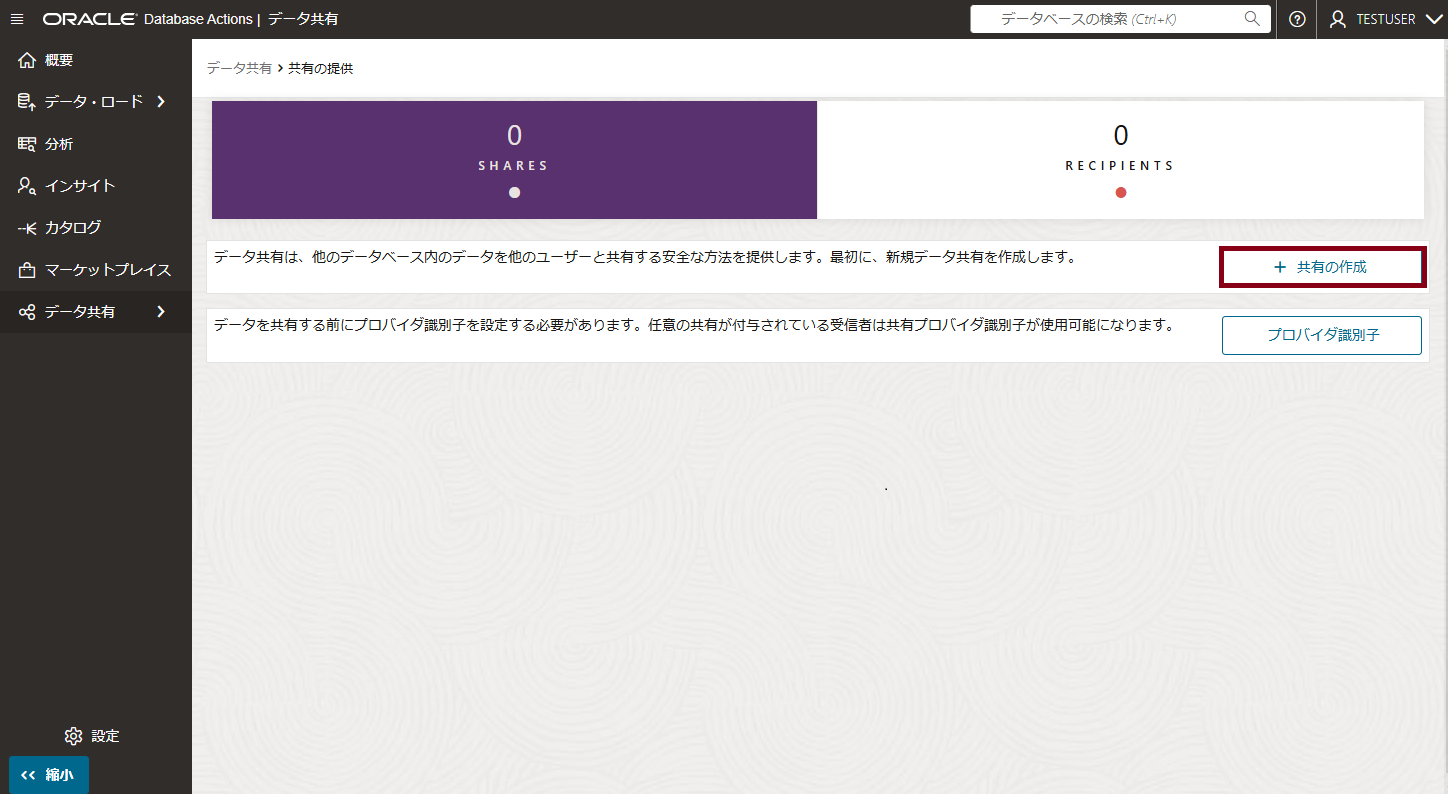Collapse the sidebar with the 縮小 control
1448x794 pixels.
pos(48,774)
